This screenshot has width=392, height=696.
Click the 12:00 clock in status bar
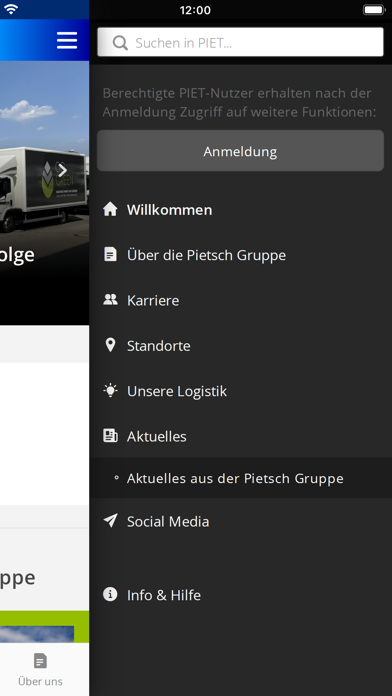195,10
